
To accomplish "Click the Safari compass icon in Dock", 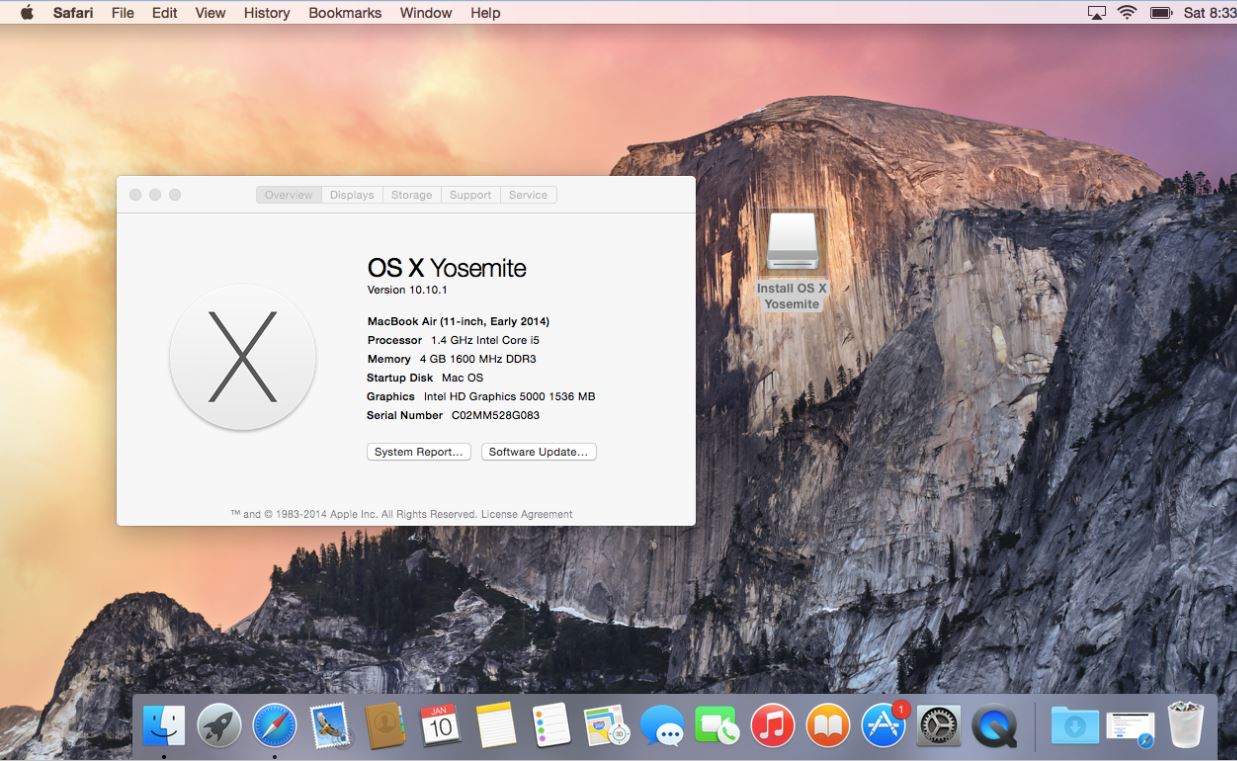I will [x=274, y=726].
